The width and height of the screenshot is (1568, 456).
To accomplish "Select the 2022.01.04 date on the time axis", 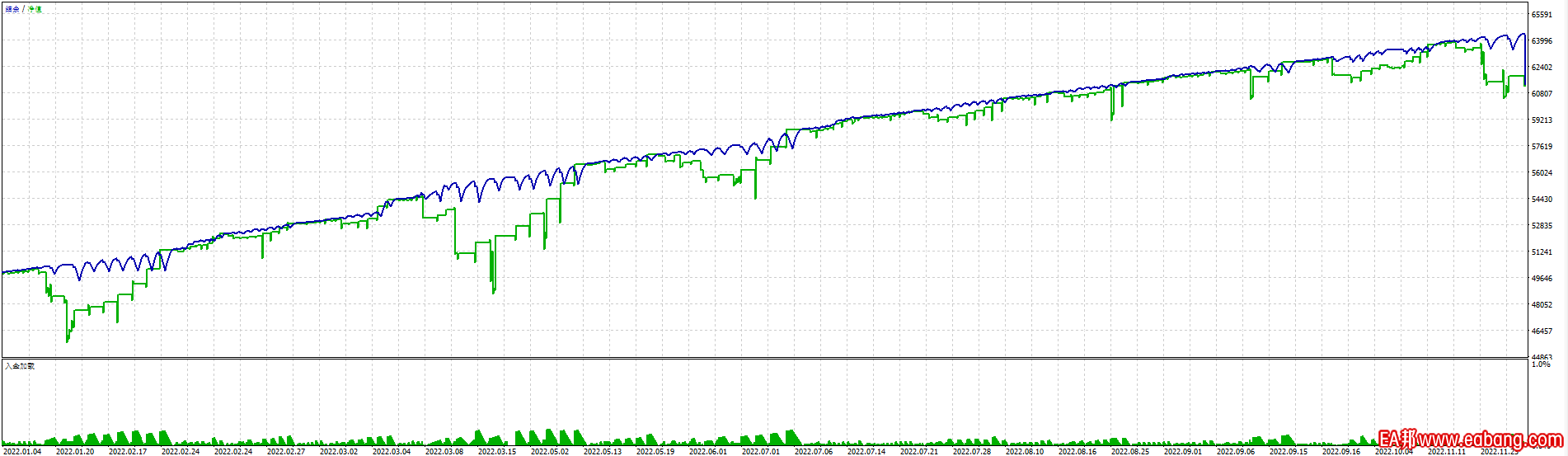I will click(x=22, y=451).
